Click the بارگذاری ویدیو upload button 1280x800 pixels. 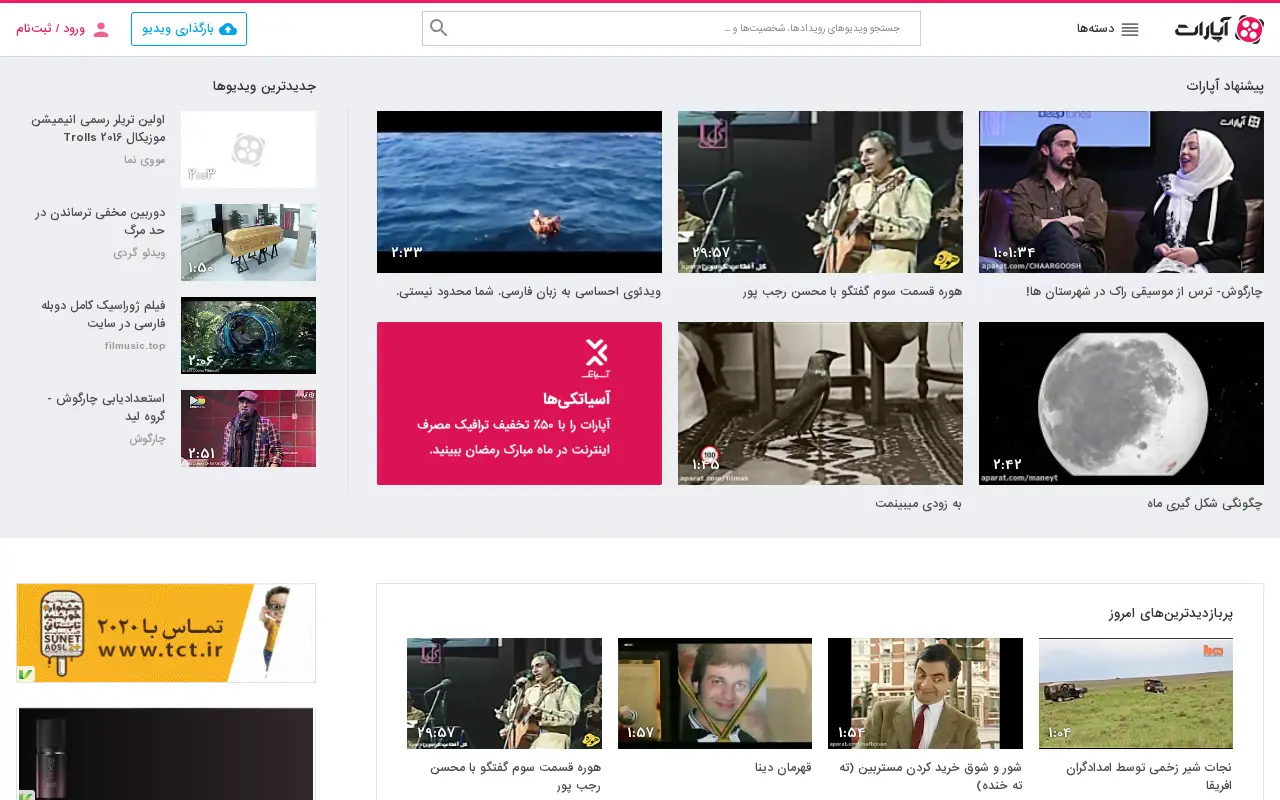pyautogui.click(x=189, y=29)
